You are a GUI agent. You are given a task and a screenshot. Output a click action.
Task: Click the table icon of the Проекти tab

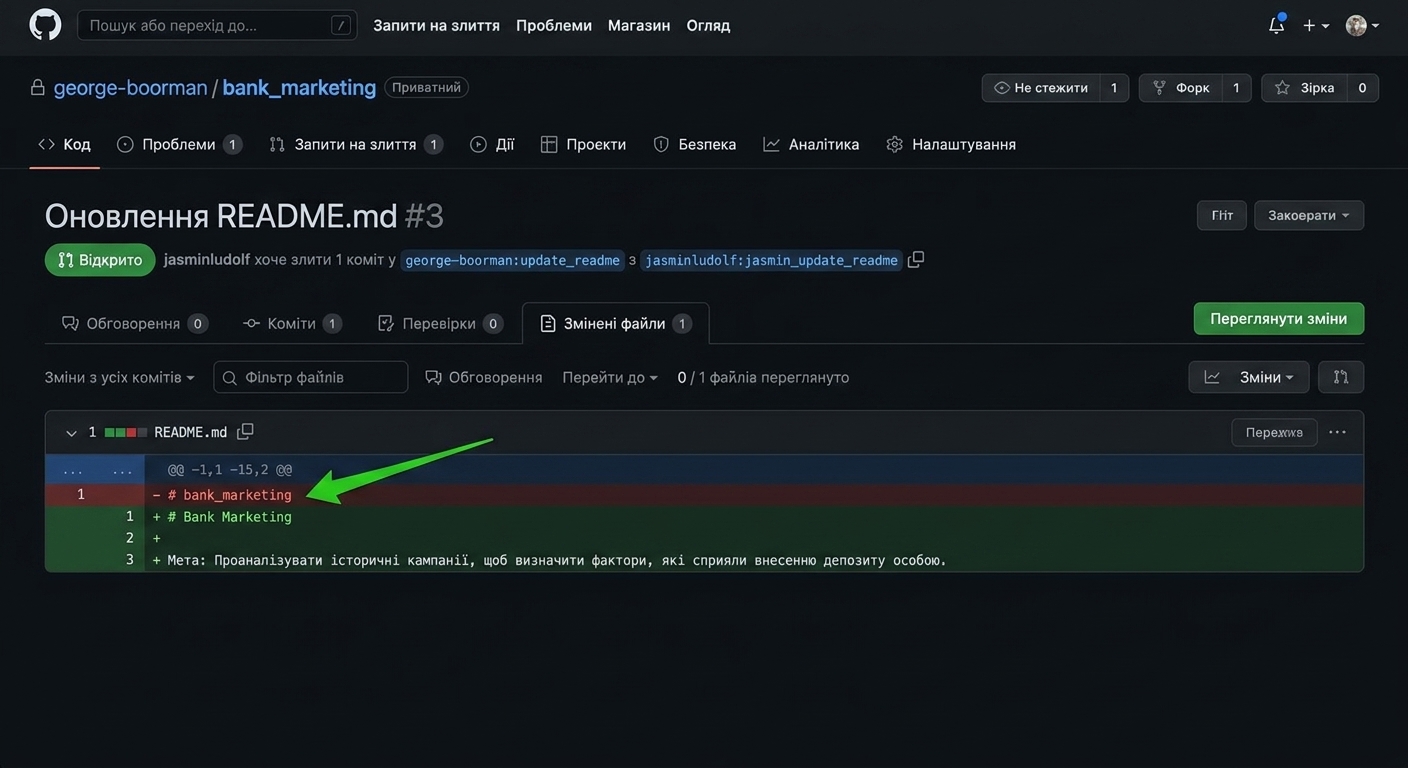click(x=549, y=144)
